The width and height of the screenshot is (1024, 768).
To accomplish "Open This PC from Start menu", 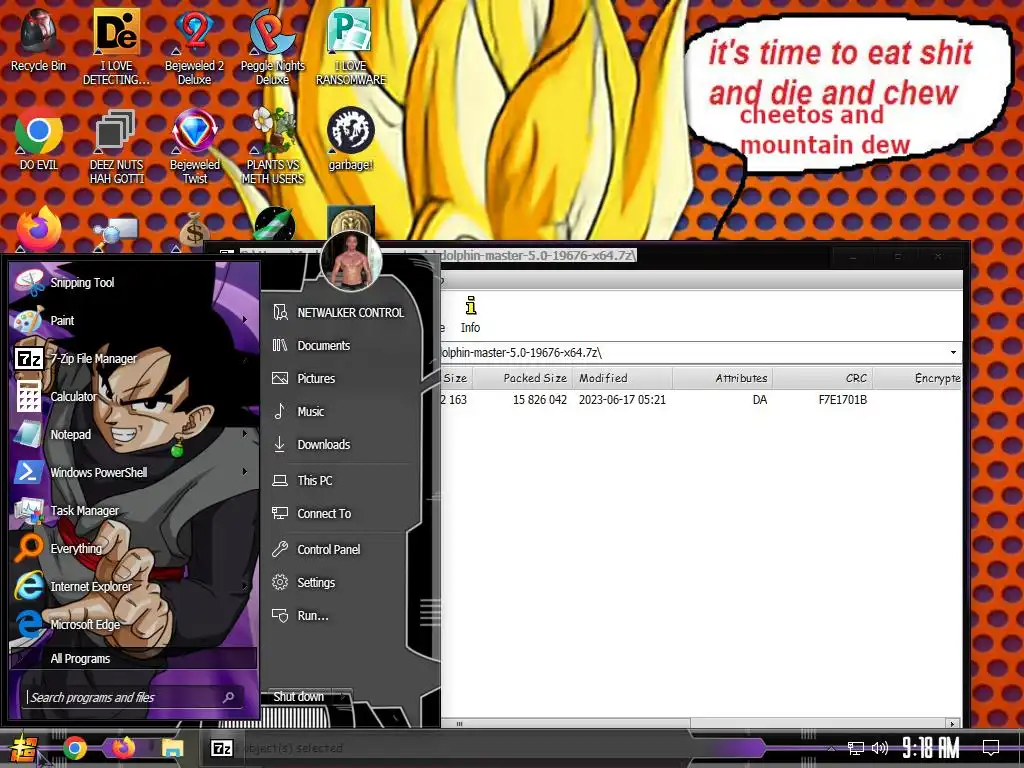I will (338, 481).
